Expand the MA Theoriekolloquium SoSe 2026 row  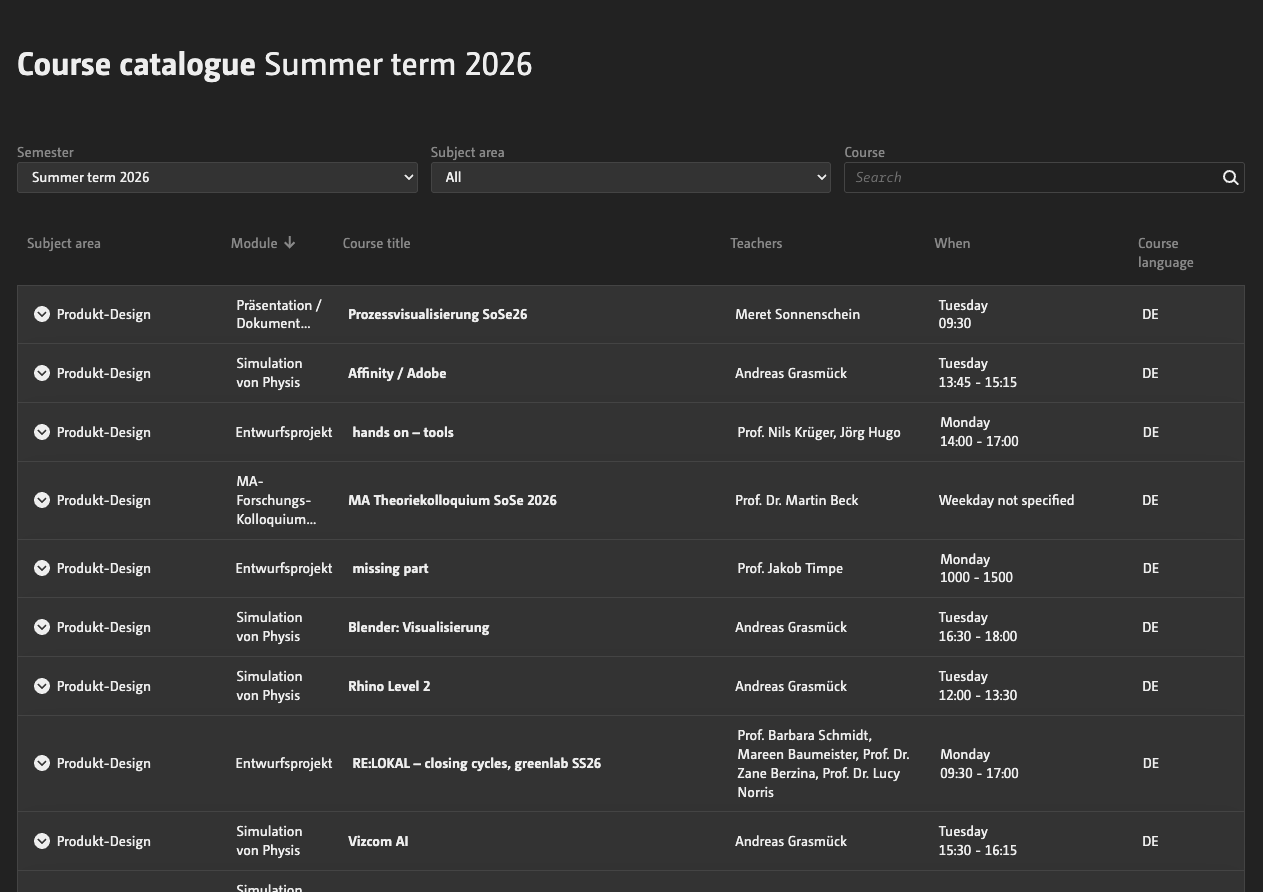[42, 500]
